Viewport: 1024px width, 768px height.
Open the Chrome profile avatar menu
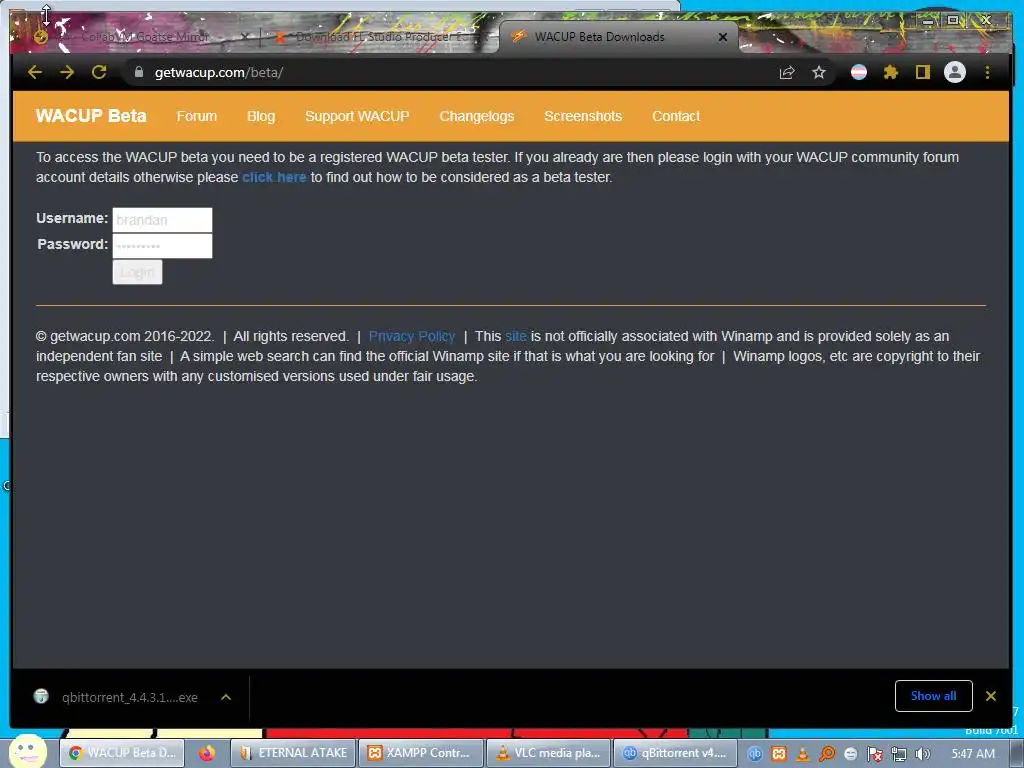click(x=955, y=72)
